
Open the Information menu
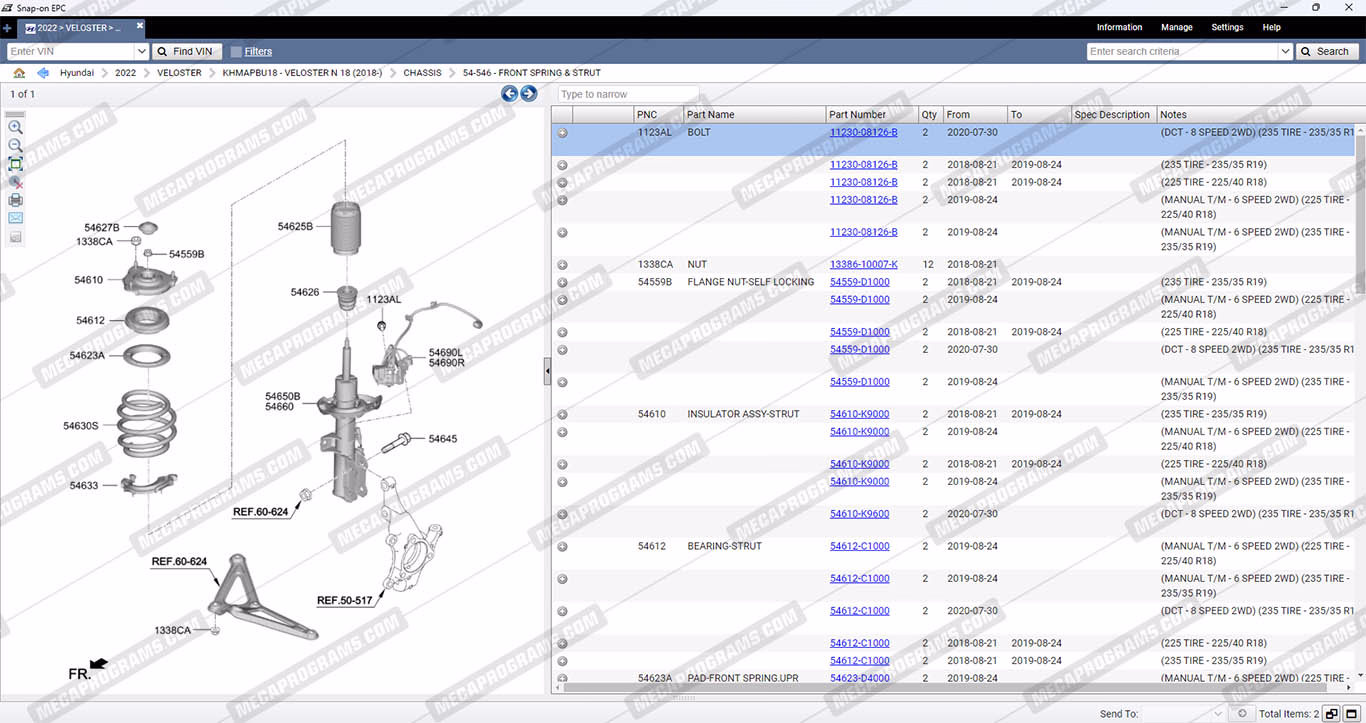point(1119,28)
